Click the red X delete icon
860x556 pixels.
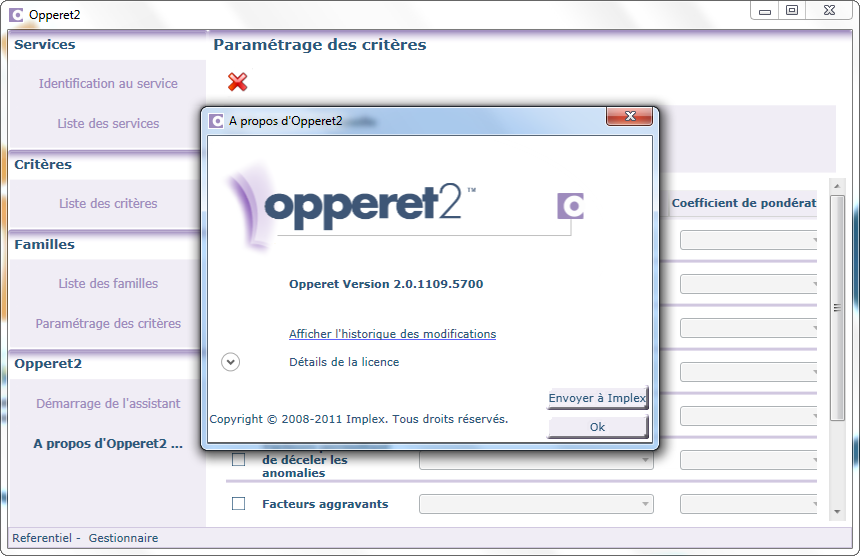(x=237, y=82)
